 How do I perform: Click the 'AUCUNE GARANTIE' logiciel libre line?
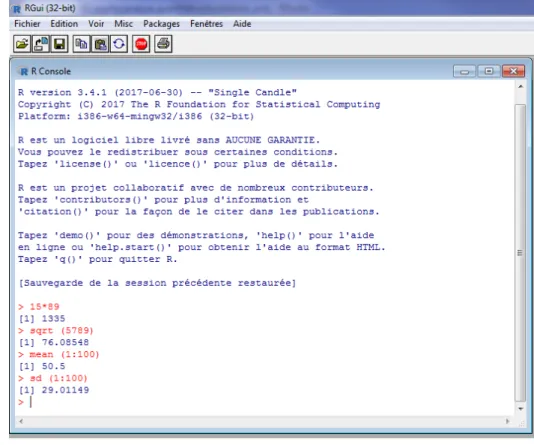click(169, 140)
